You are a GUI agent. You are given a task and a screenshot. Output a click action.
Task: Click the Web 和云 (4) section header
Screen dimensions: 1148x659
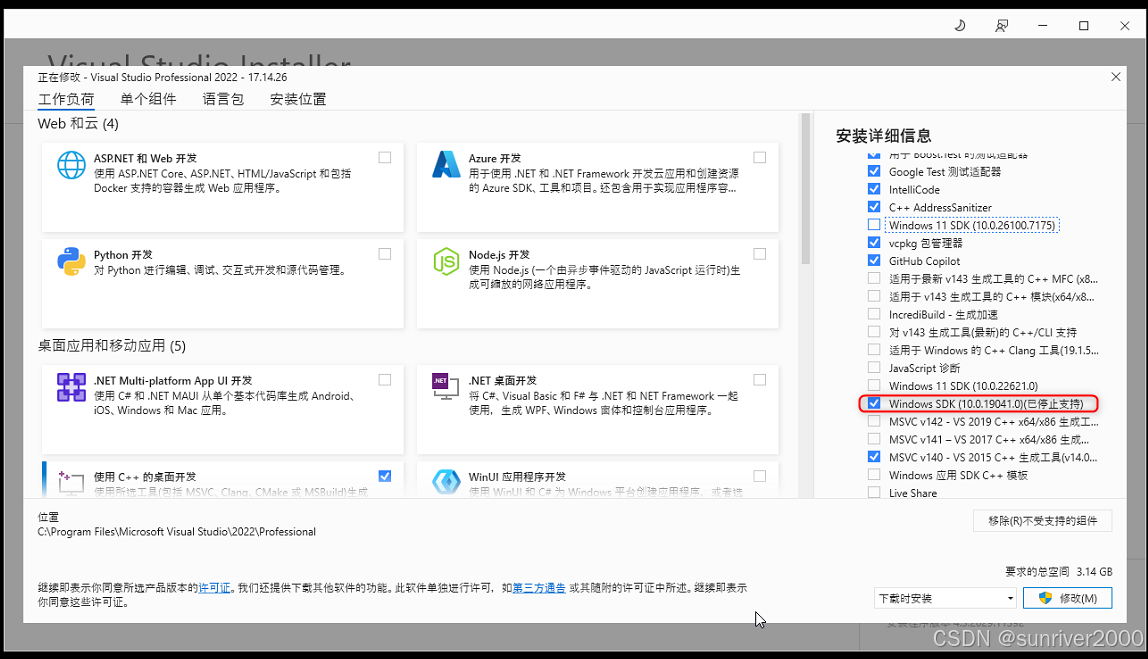[x=78, y=124]
